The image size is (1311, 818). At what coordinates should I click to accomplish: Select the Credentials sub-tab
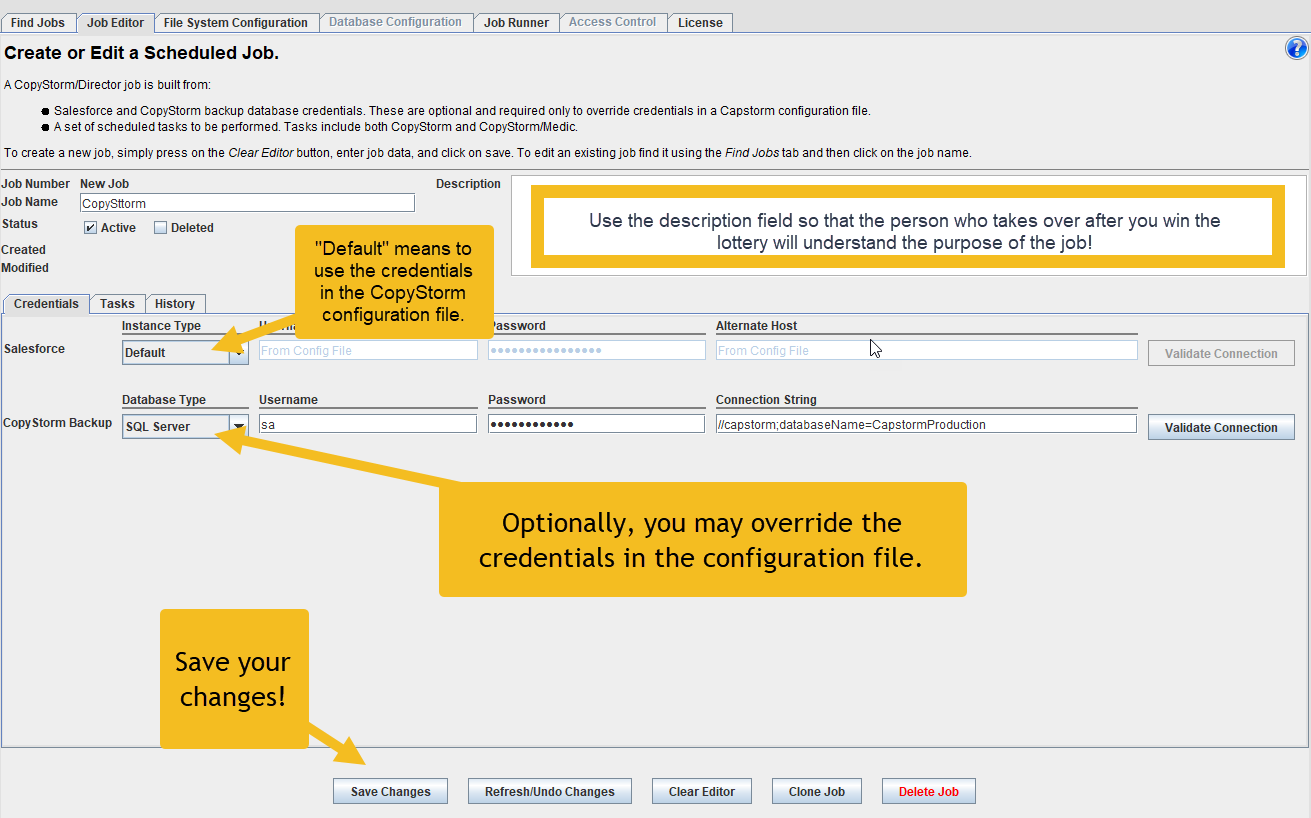coord(46,303)
